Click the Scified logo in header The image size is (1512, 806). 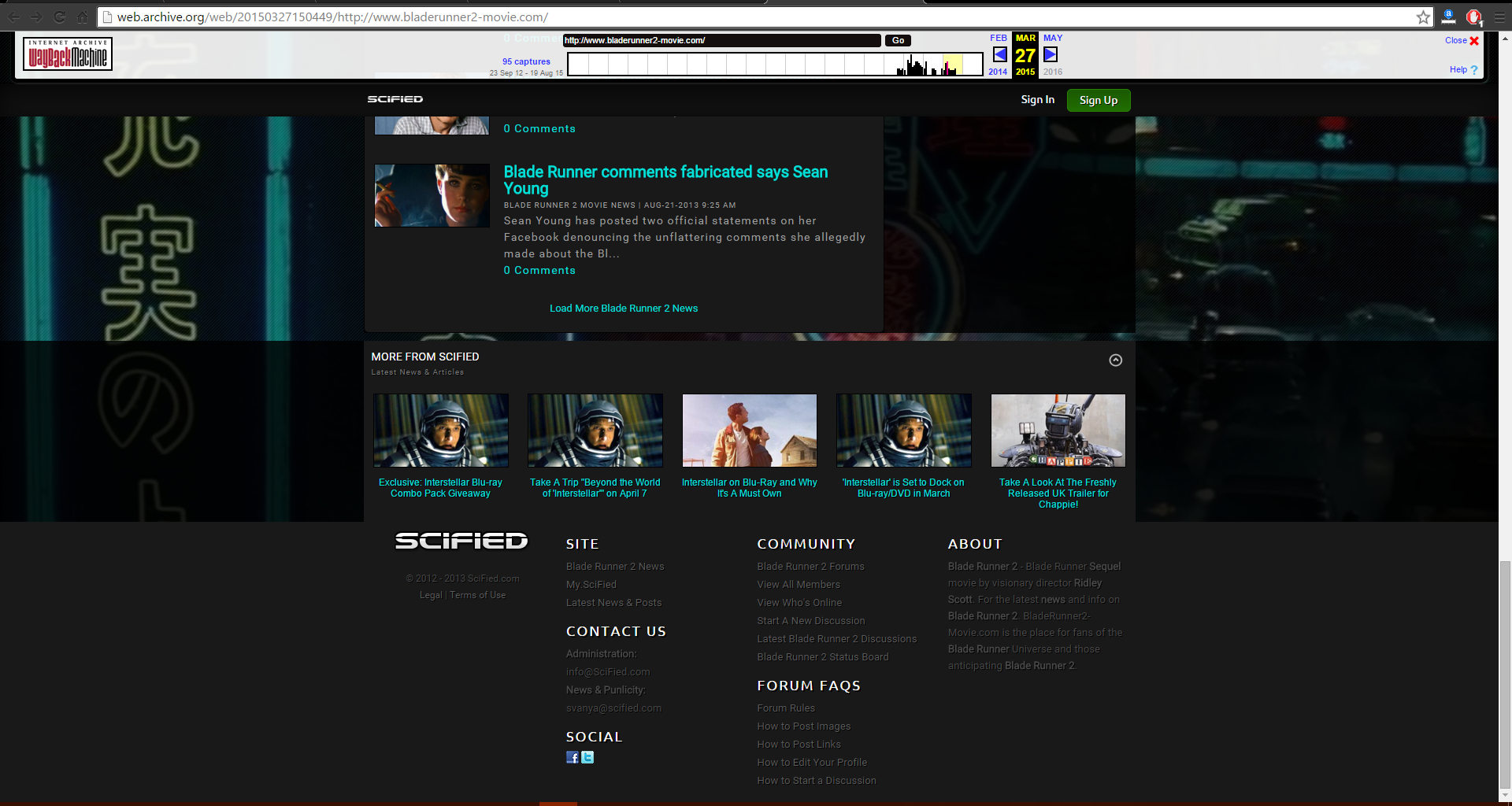395,99
